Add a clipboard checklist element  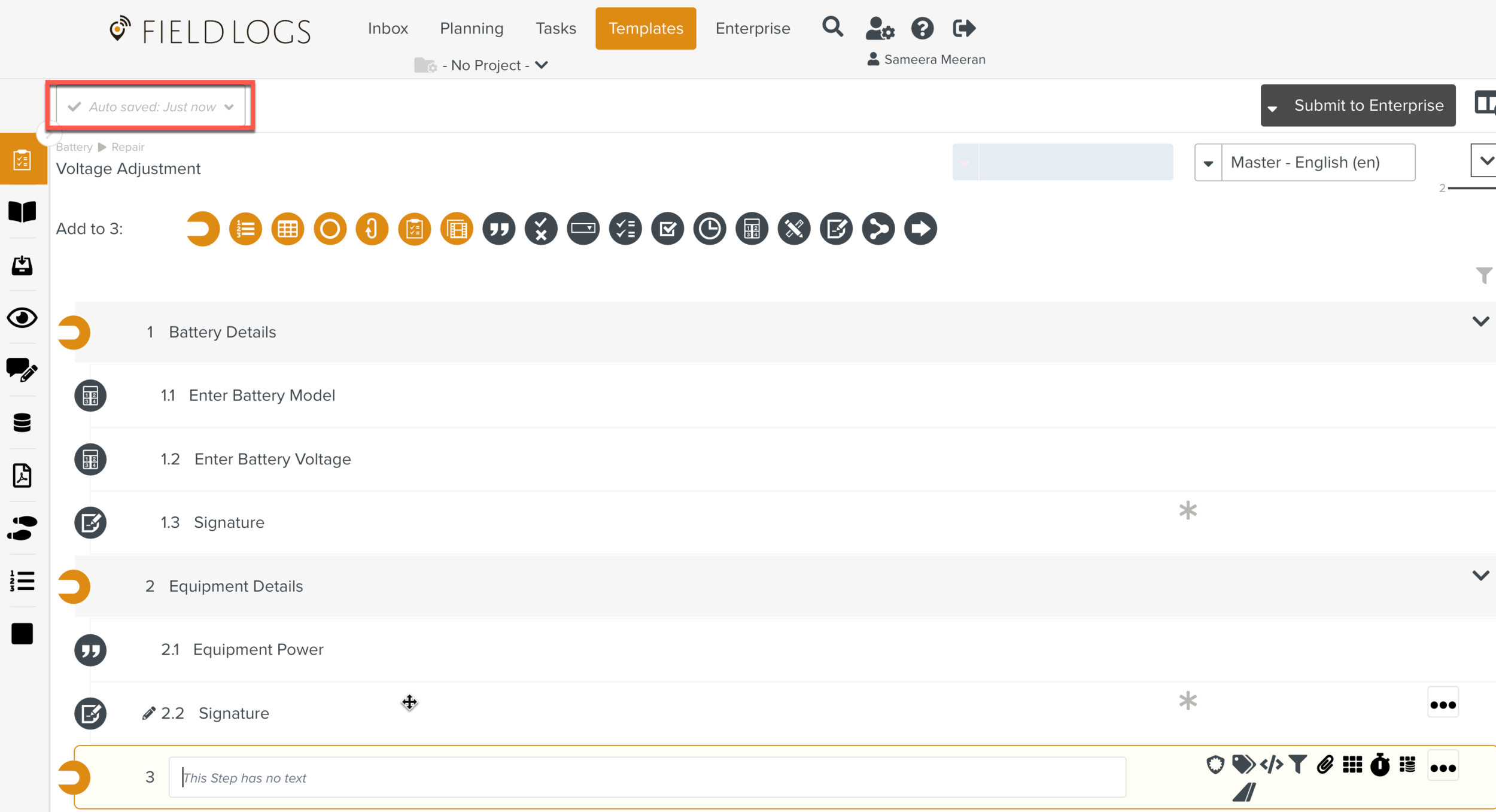pyautogui.click(x=414, y=229)
